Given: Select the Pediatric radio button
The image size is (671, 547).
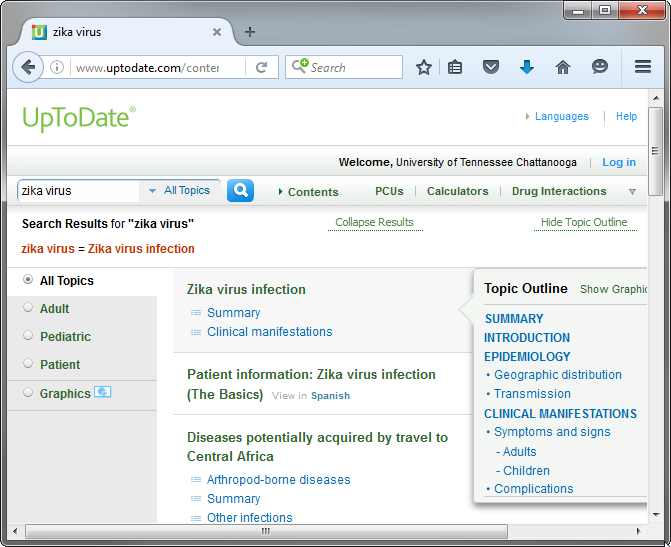Looking at the screenshot, I should click(28, 335).
